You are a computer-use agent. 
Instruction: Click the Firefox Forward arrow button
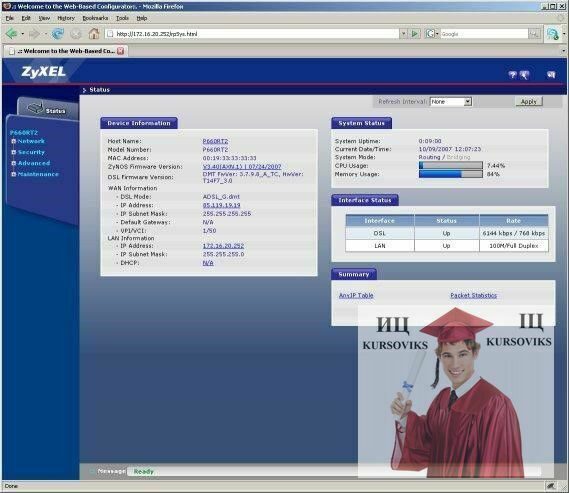[x=34, y=34]
